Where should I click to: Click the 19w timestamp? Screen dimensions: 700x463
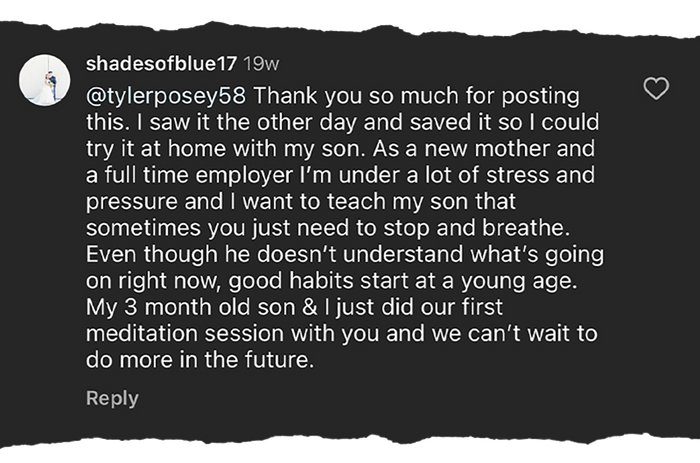click(x=262, y=64)
